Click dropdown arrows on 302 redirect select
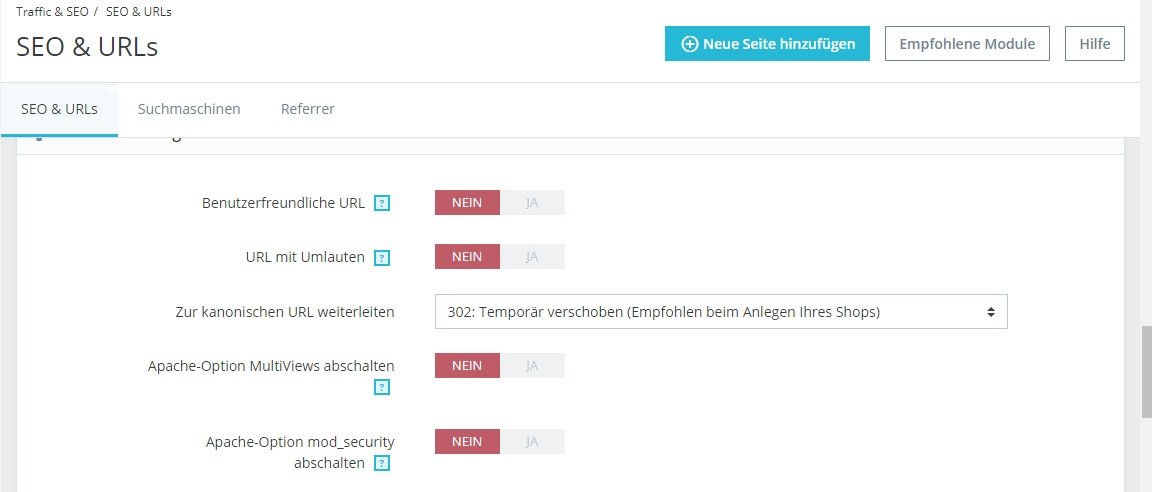This screenshot has height=492, width=1152. pyautogui.click(x=991, y=312)
